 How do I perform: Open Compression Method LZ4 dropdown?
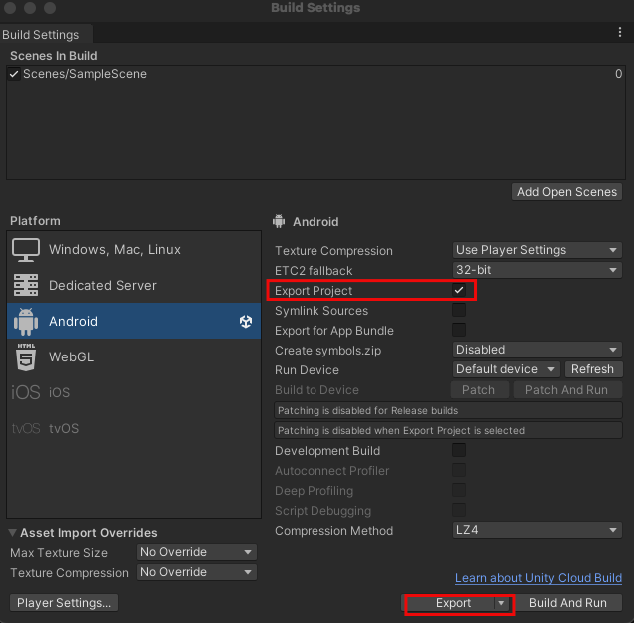pos(537,530)
